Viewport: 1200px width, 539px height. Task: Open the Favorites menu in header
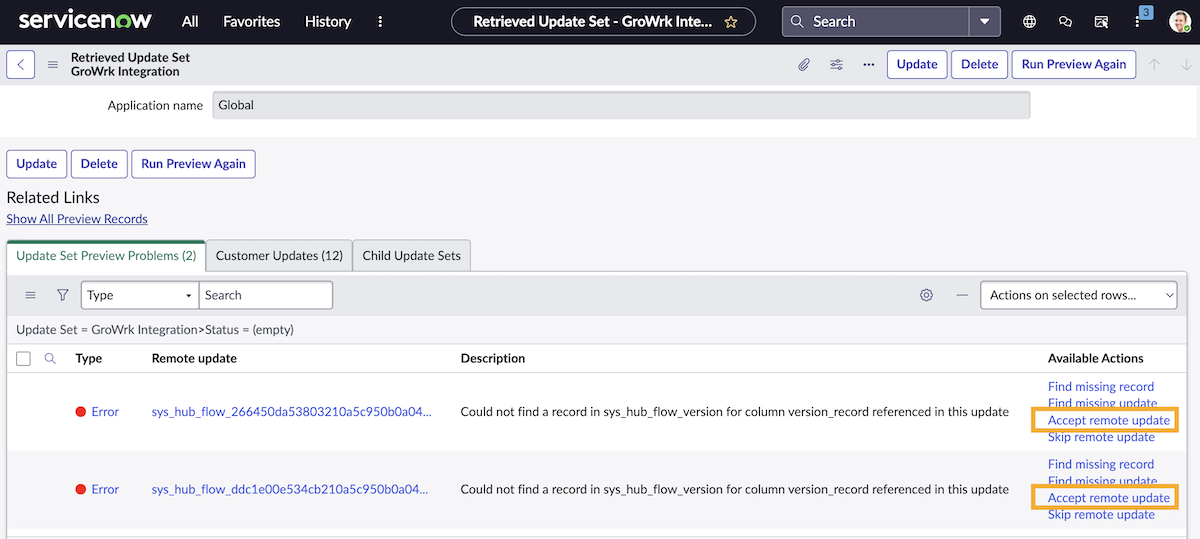click(251, 21)
